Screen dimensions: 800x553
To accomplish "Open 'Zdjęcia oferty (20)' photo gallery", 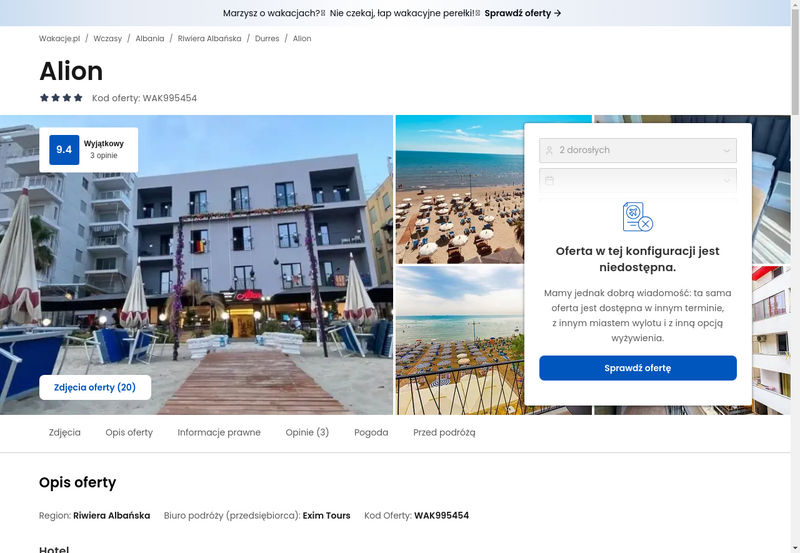I will pos(95,387).
